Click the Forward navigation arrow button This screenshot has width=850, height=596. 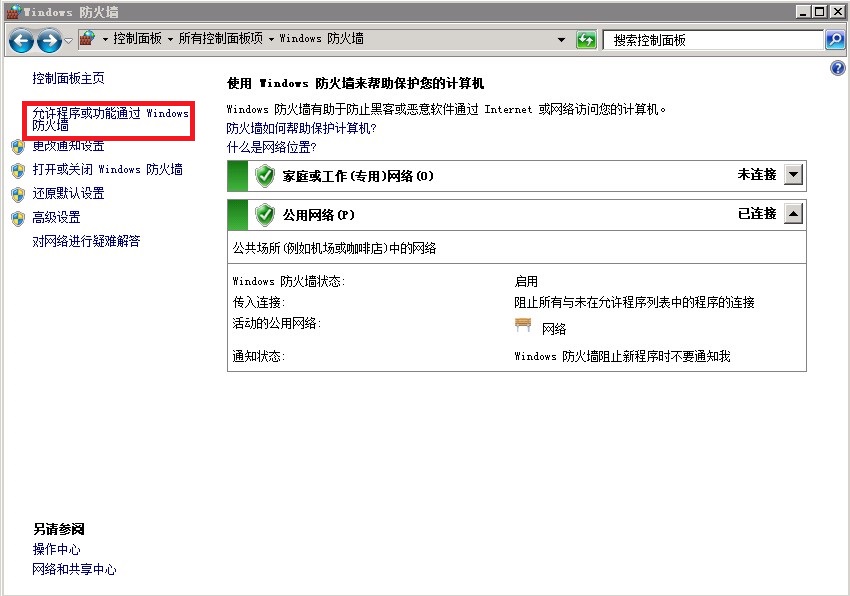(48, 40)
